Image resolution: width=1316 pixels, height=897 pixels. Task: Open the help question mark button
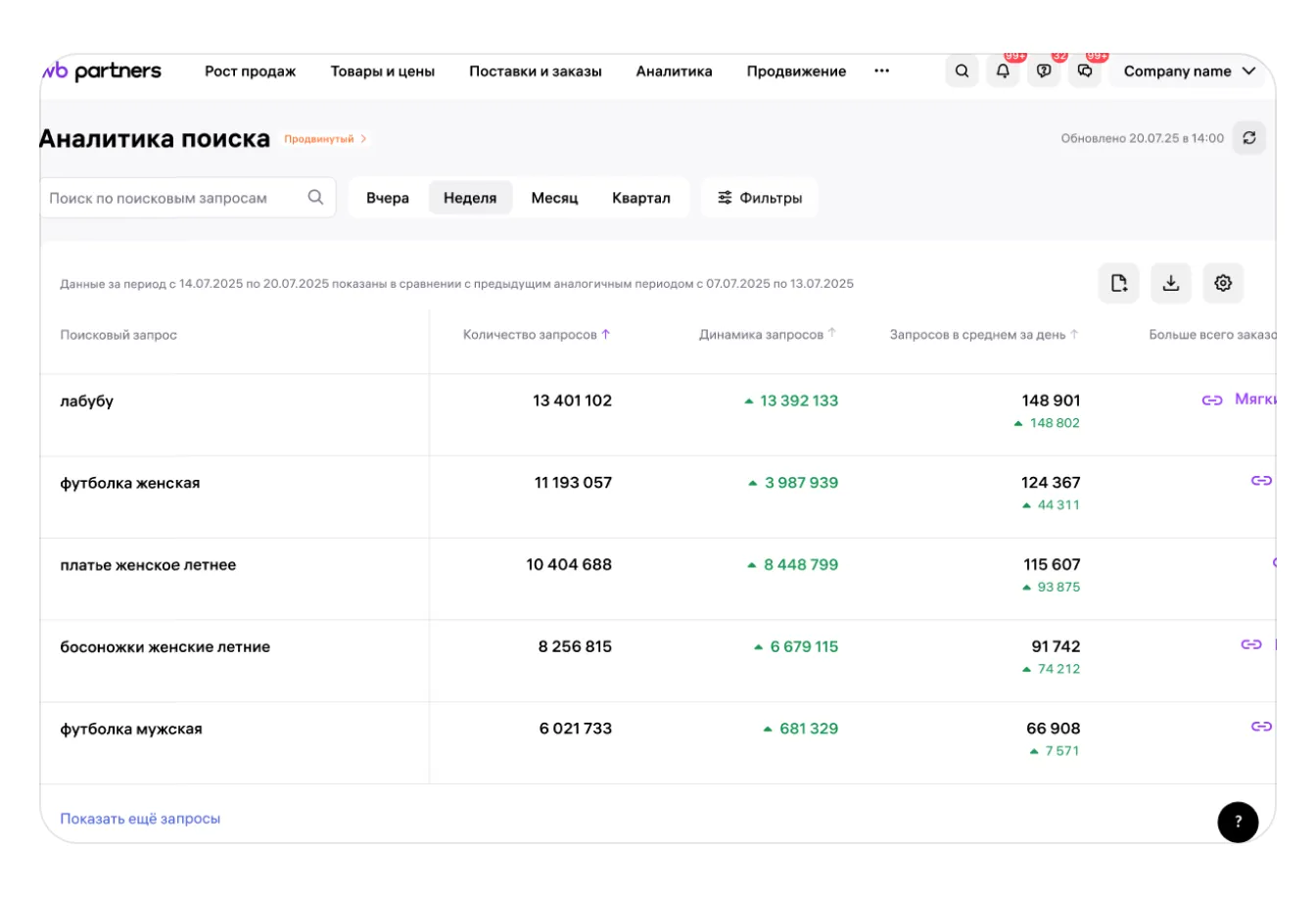(1238, 822)
